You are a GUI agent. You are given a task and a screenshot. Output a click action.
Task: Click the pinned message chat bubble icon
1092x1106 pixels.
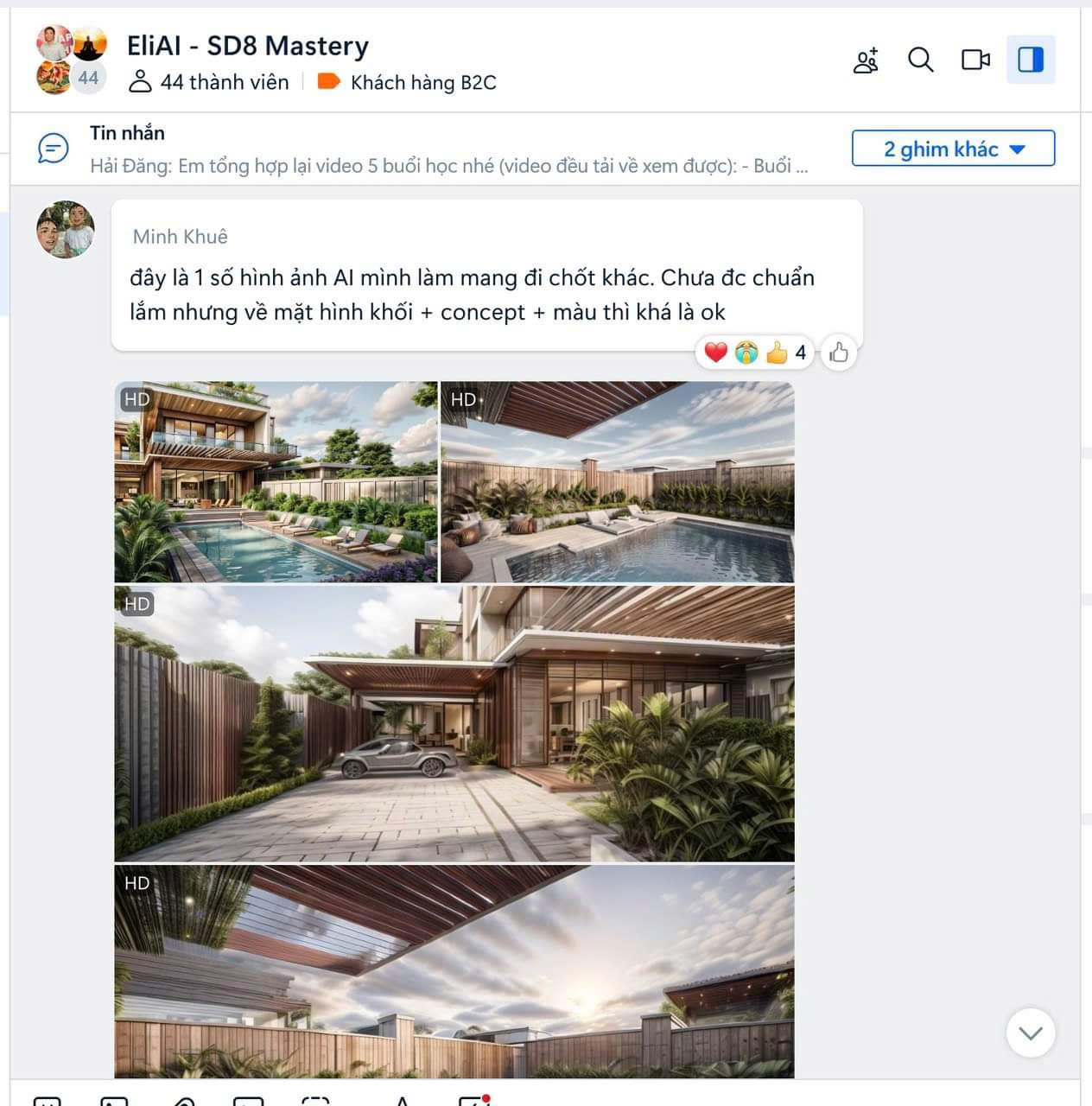pyautogui.click(x=53, y=148)
